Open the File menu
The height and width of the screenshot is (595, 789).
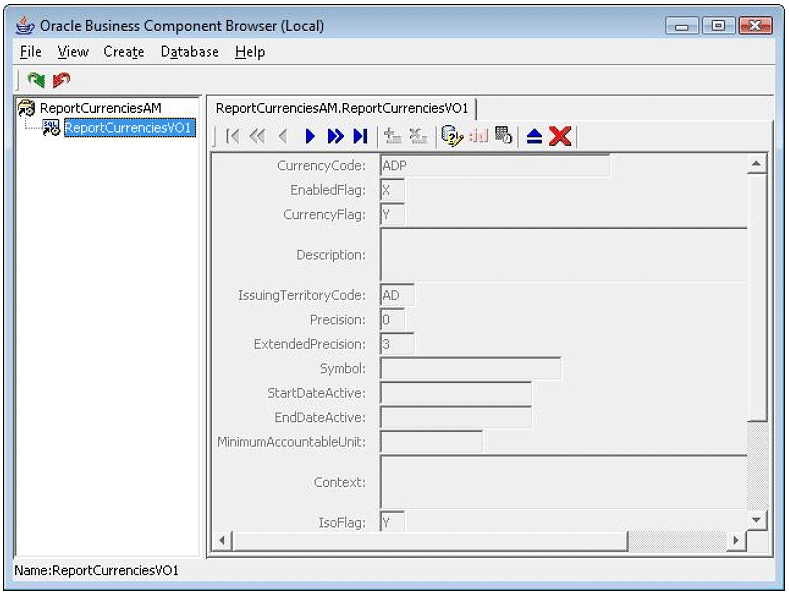coord(31,52)
